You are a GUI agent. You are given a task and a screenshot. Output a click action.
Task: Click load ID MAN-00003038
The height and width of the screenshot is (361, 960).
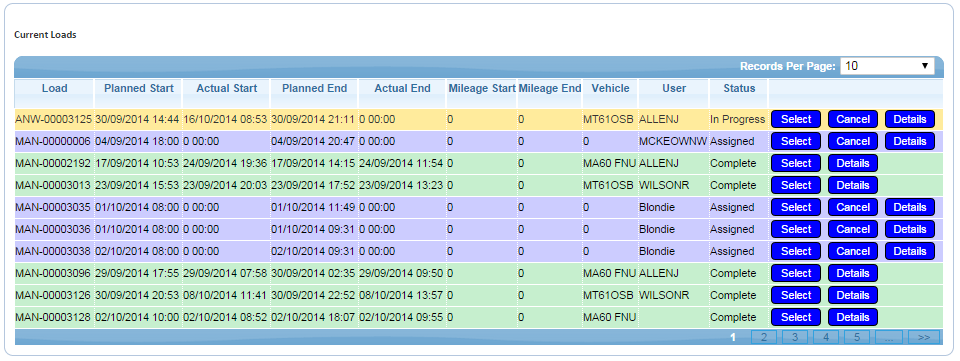[x=53, y=251]
